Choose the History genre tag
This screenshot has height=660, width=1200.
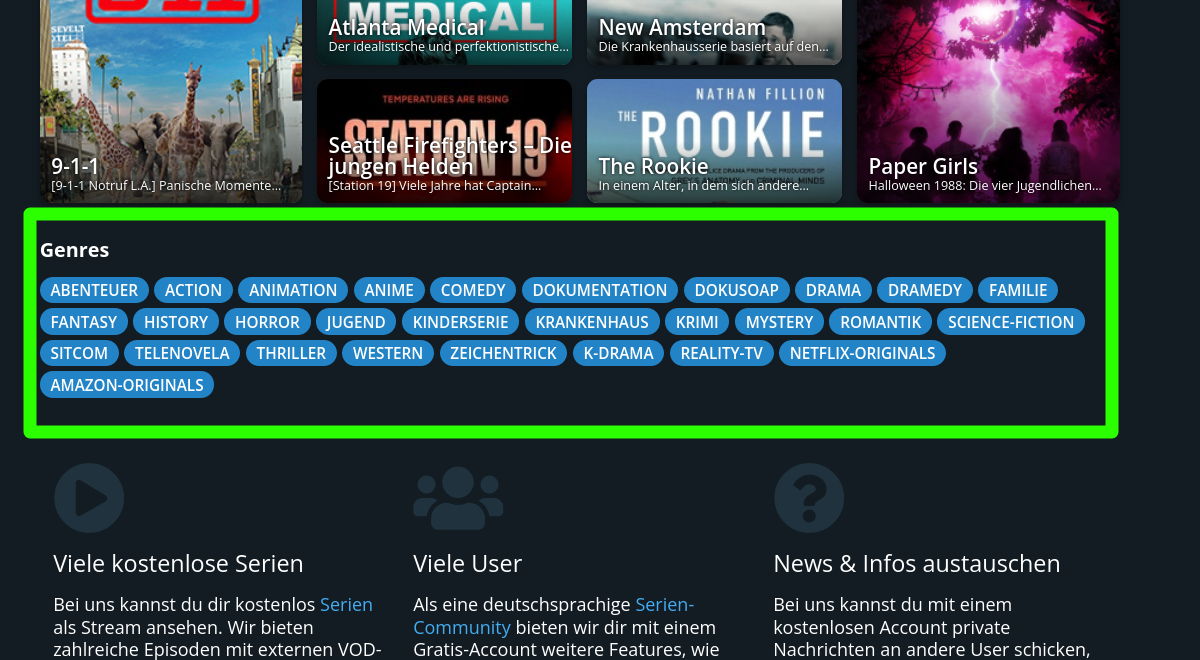coord(176,322)
